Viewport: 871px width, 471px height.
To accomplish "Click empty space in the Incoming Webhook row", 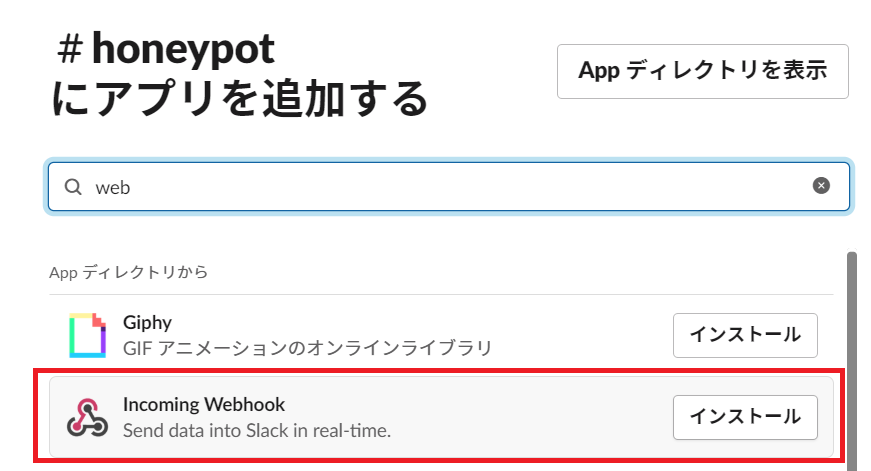I will pos(540,417).
